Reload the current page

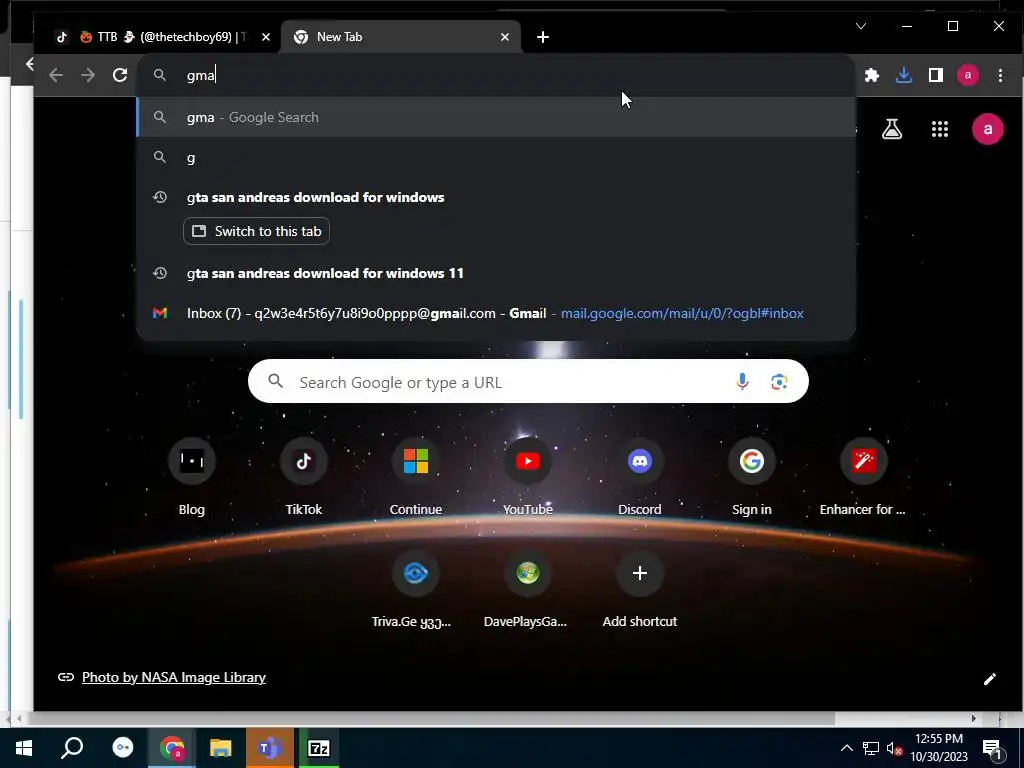(x=120, y=75)
